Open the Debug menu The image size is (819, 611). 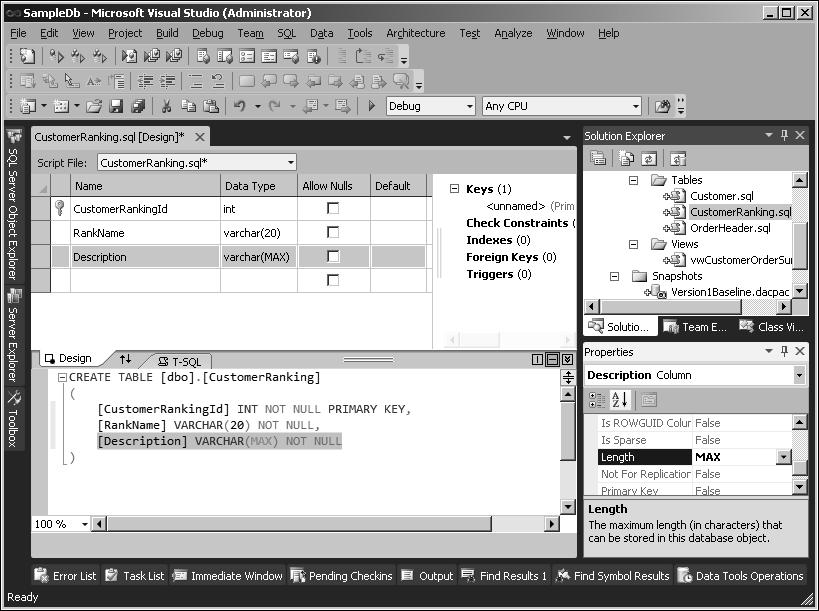tap(207, 33)
